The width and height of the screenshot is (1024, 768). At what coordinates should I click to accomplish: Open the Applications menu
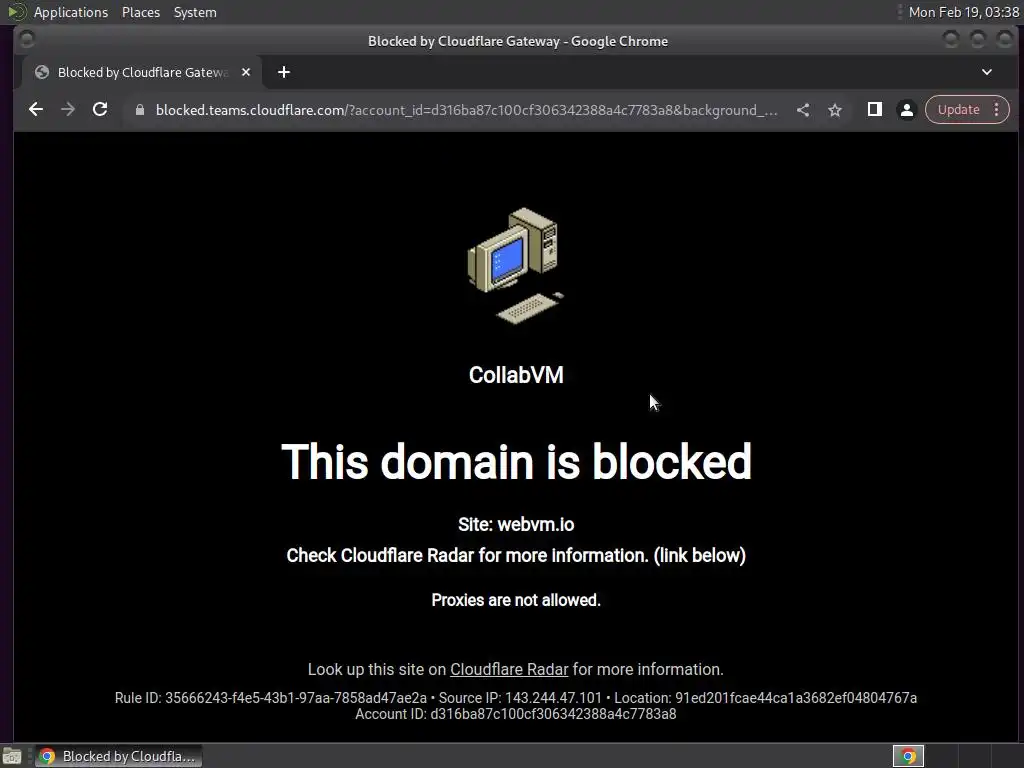pos(71,12)
